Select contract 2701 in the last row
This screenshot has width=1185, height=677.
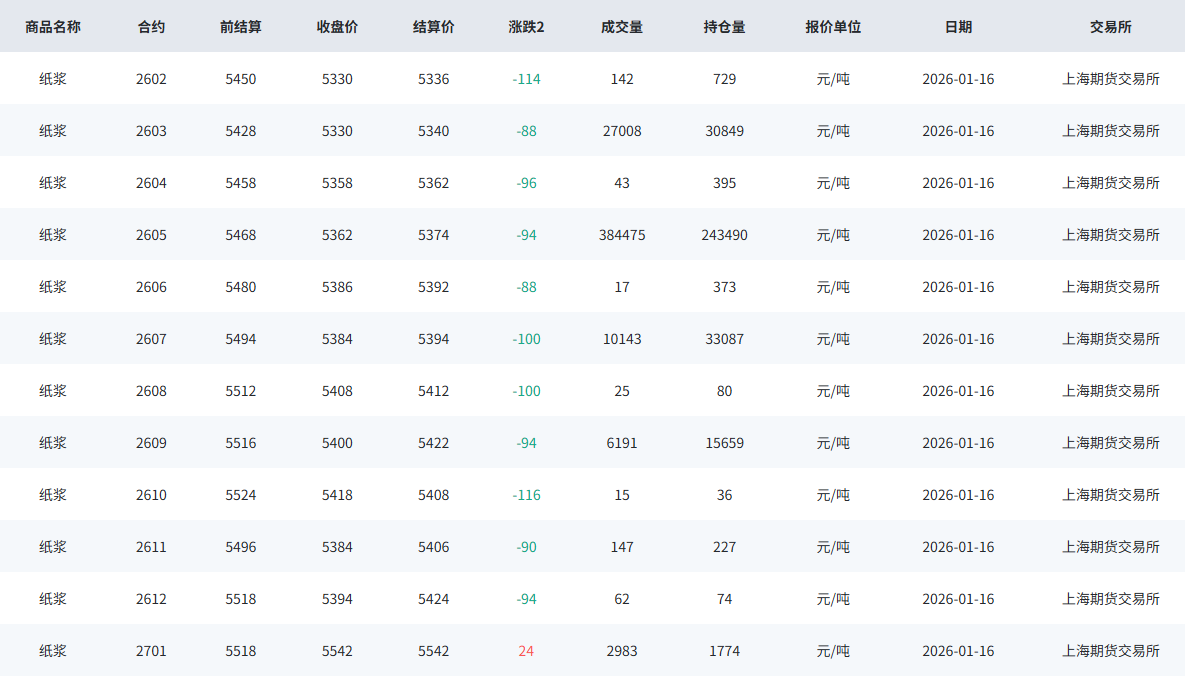coord(151,651)
